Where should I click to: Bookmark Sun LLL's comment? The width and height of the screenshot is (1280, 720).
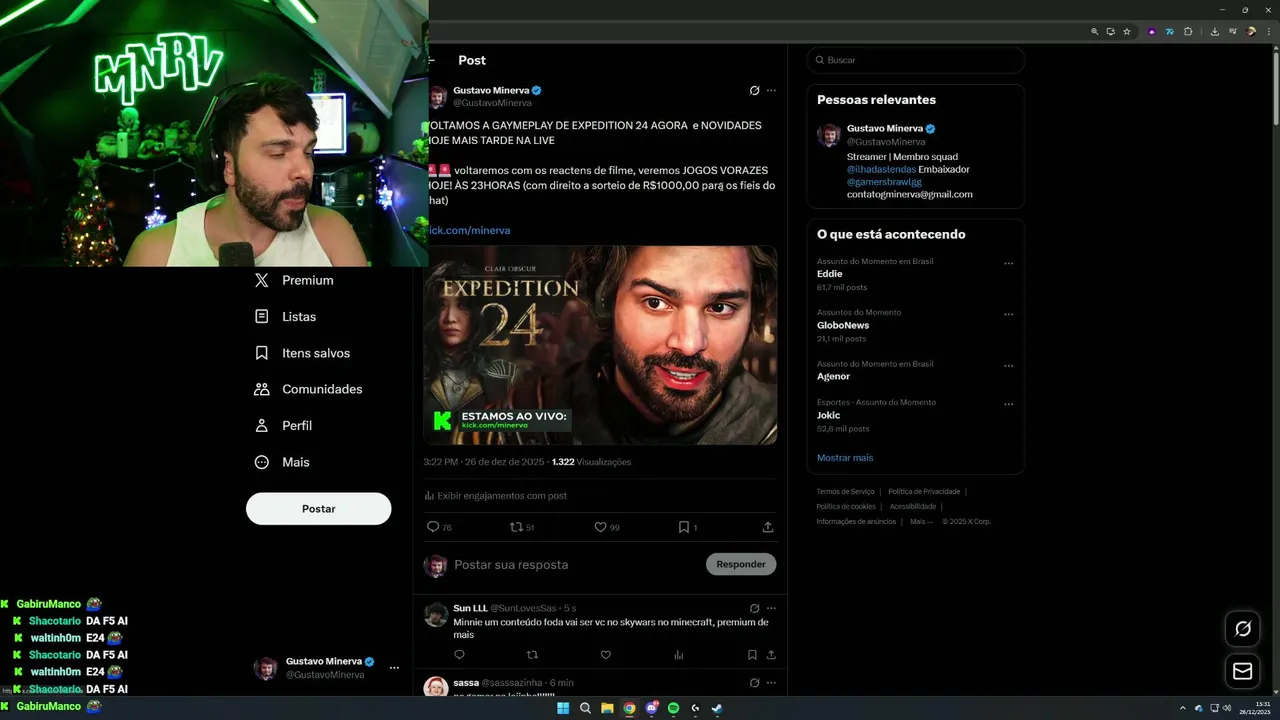coord(752,655)
